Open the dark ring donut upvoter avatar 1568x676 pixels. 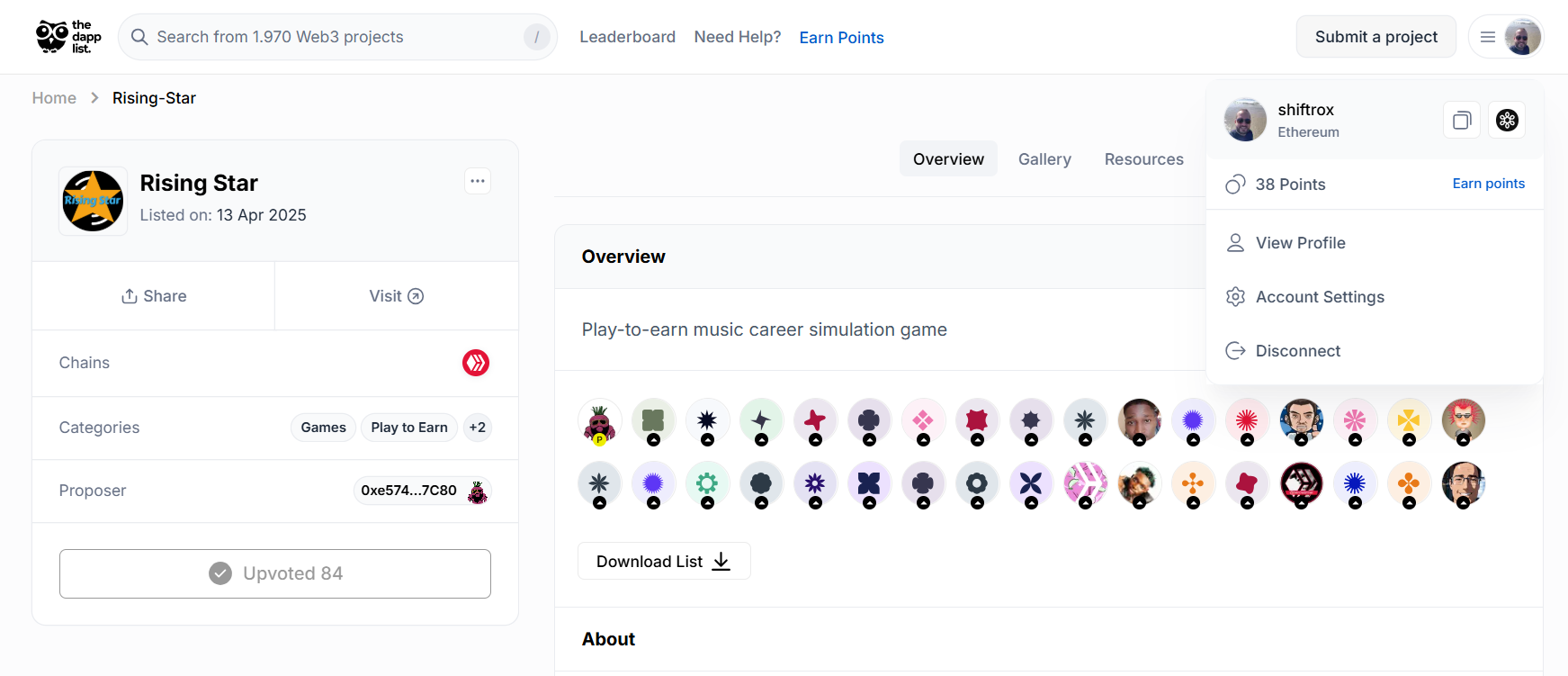click(977, 484)
